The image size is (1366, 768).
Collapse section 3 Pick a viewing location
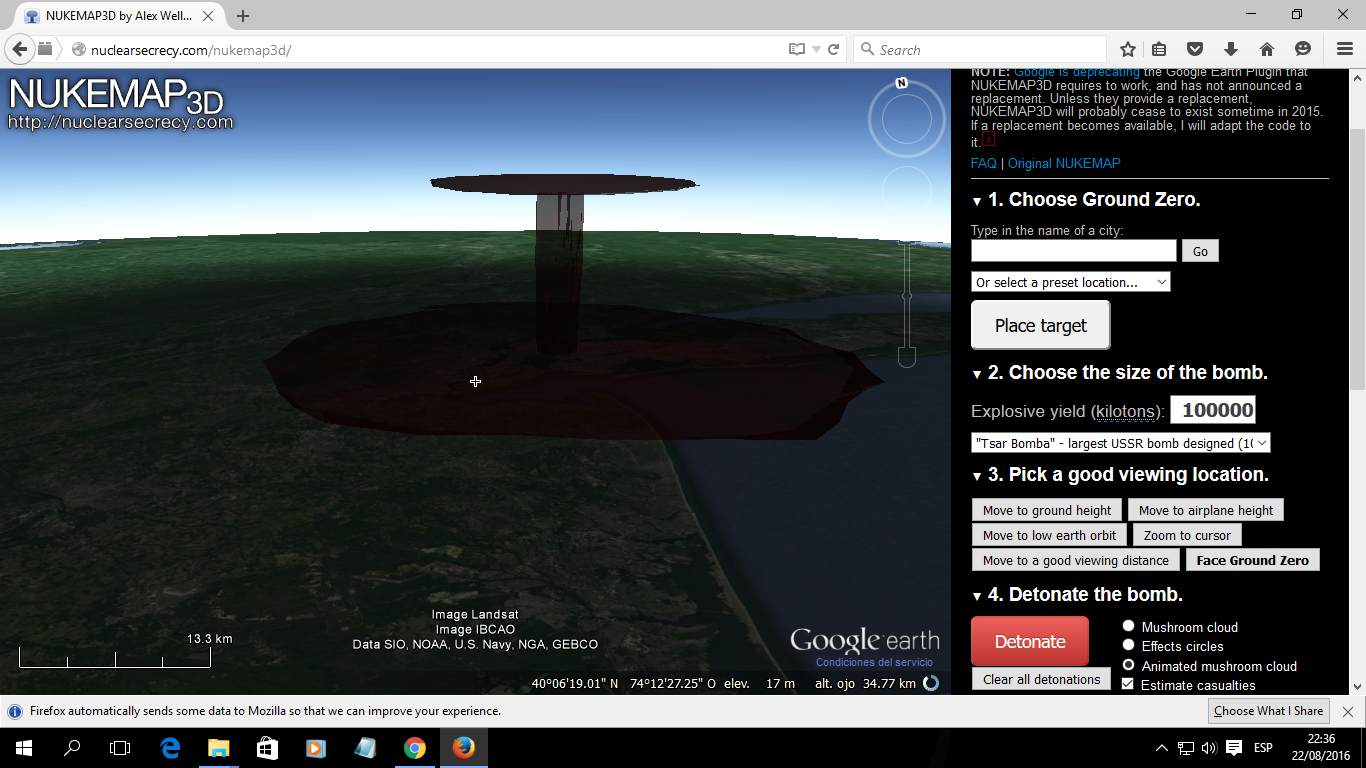tap(977, 476)
